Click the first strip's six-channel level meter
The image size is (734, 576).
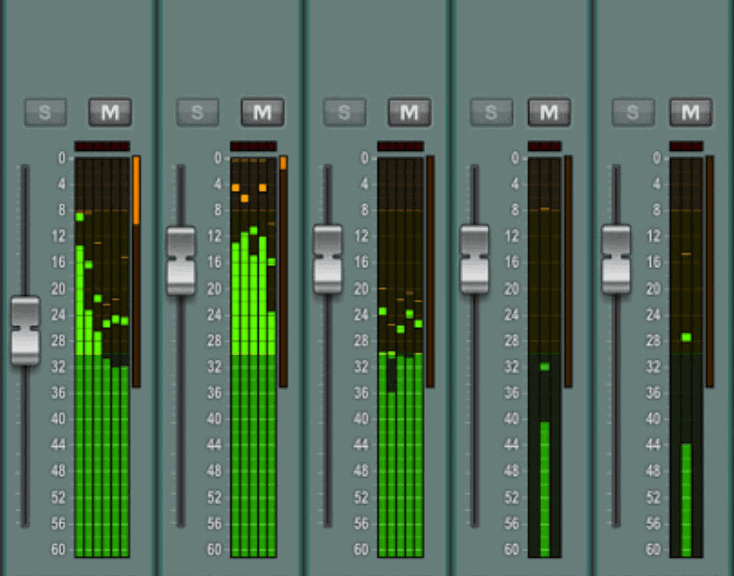102,357
